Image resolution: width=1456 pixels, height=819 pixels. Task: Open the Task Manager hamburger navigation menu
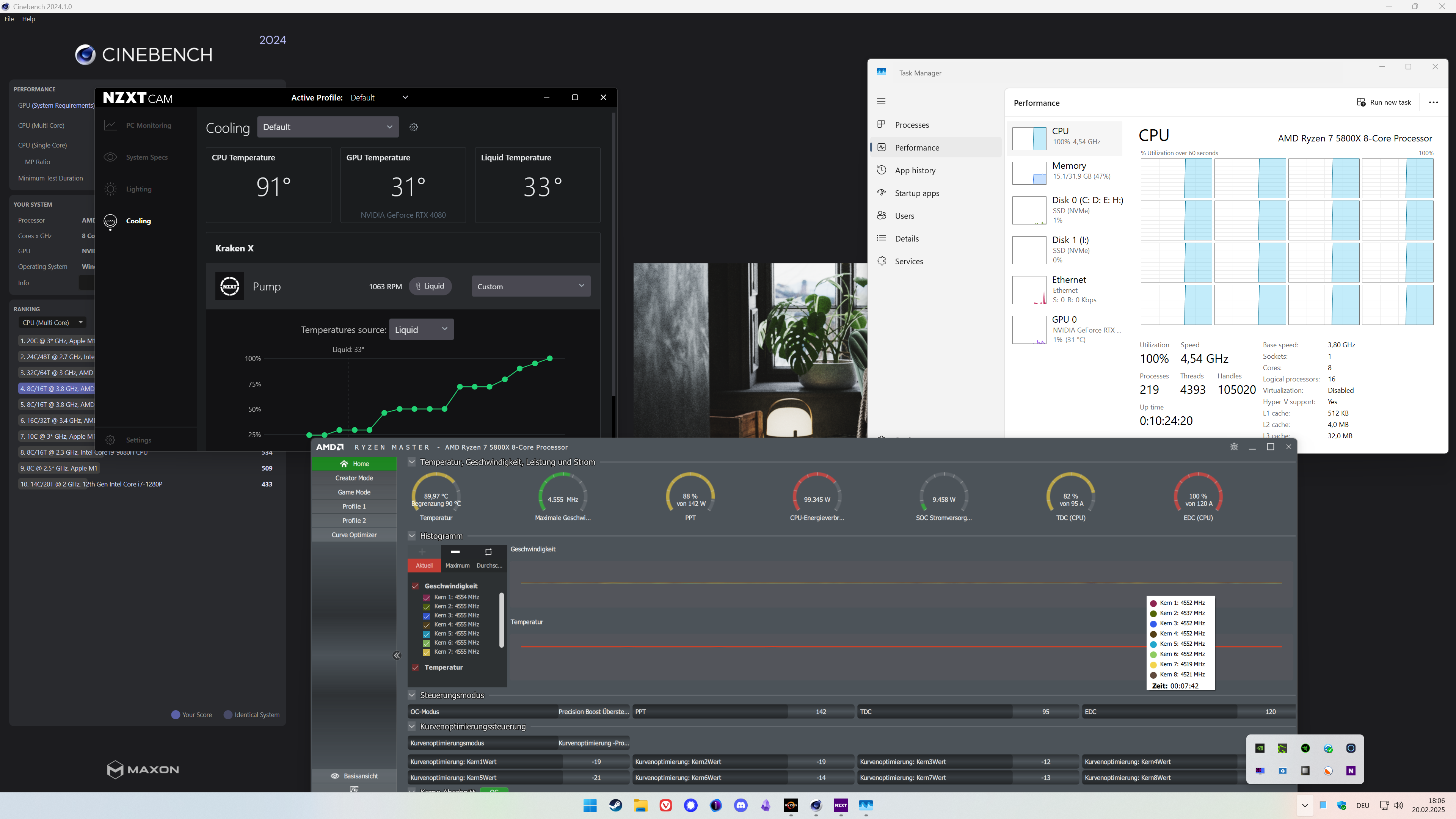click(881, 101)
